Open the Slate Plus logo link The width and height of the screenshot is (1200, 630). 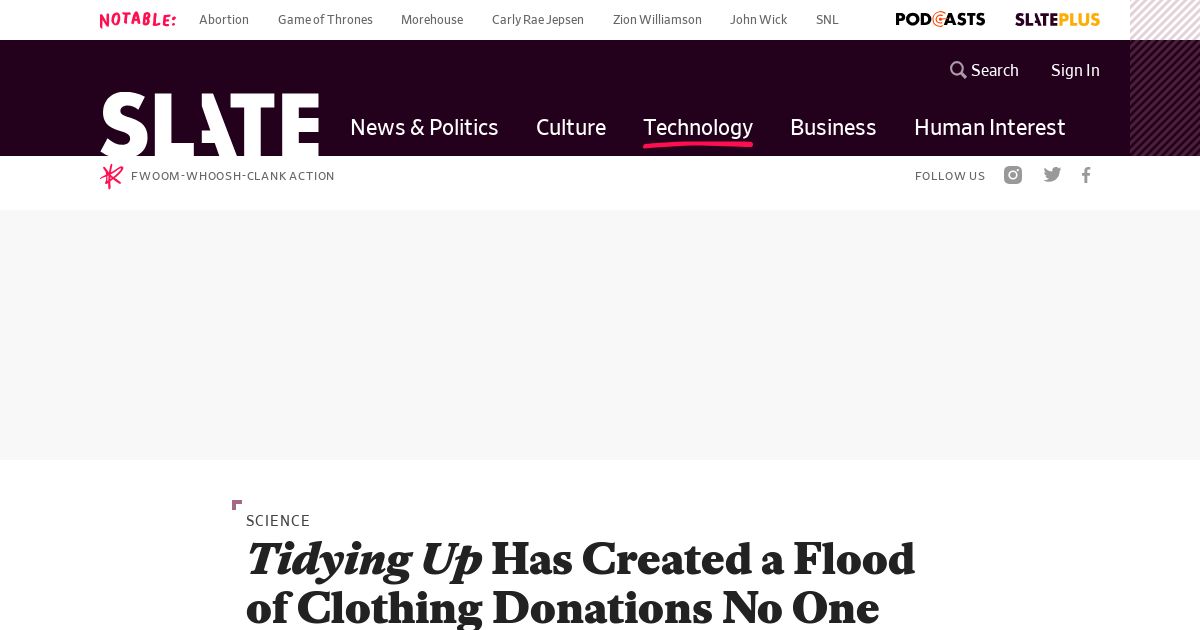click(1057, 19)
